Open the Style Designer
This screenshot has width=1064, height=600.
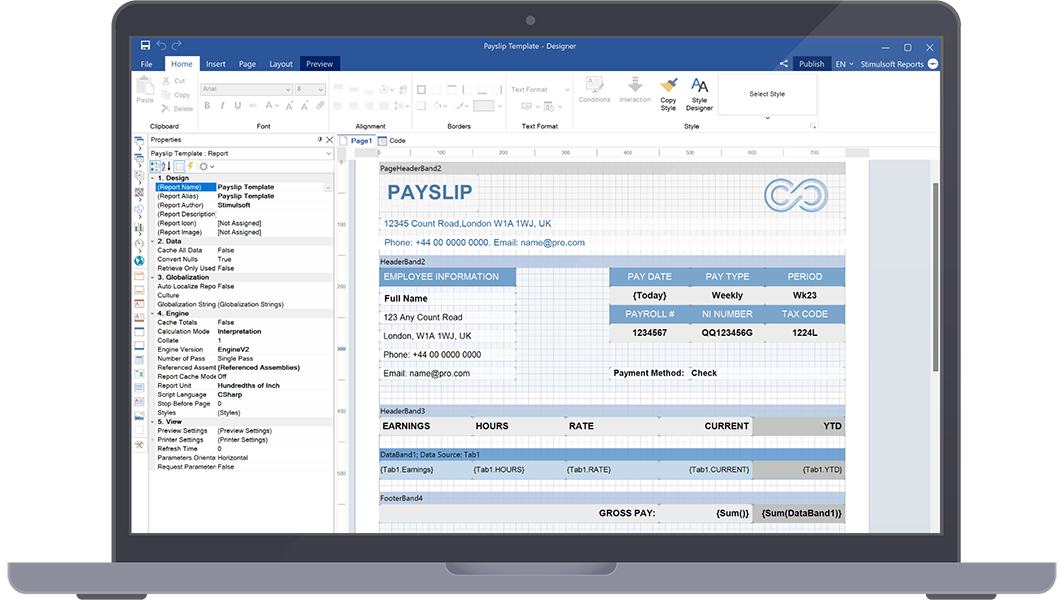pos(700,90)
